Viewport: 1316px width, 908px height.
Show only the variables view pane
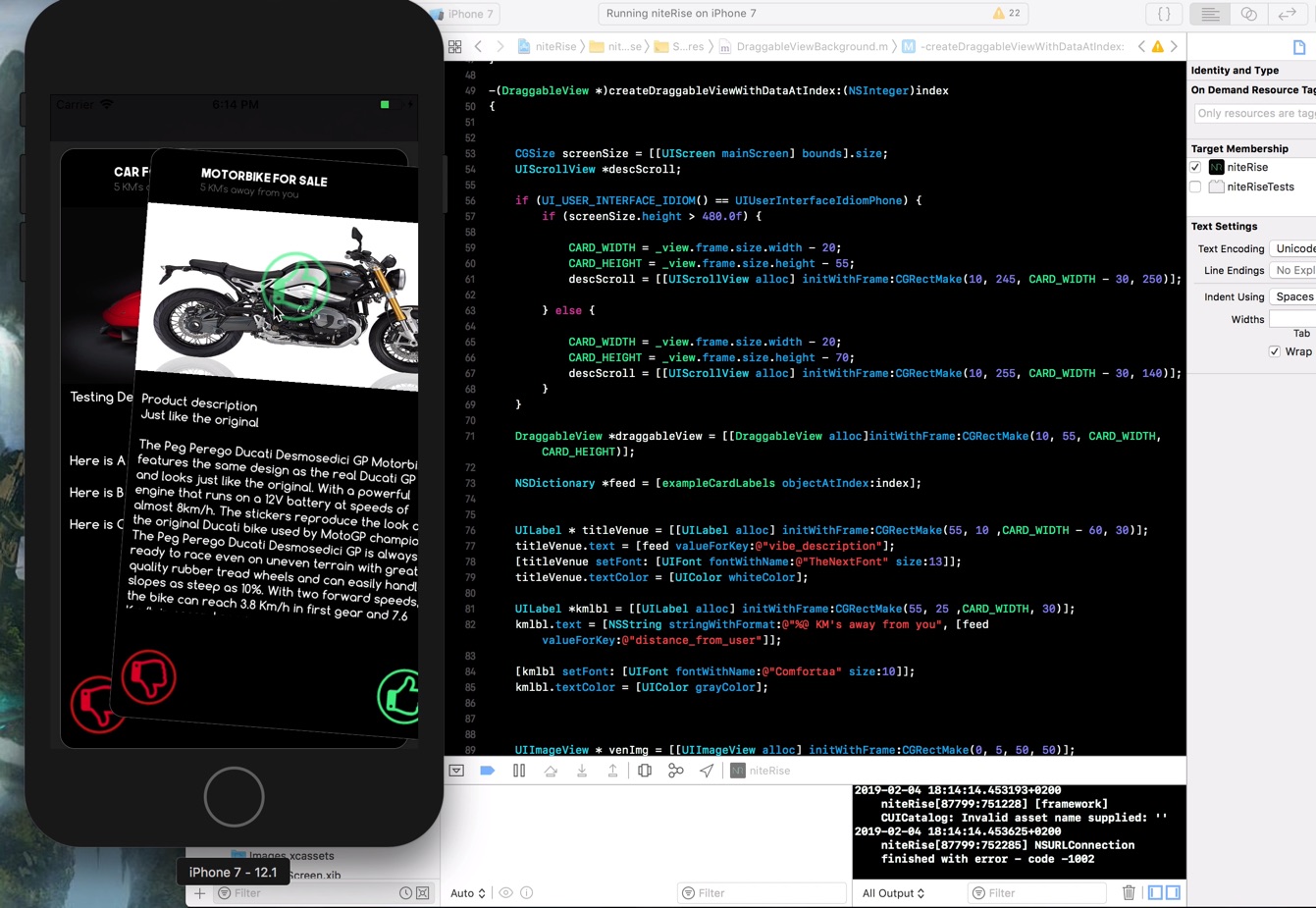[1155, 892]
